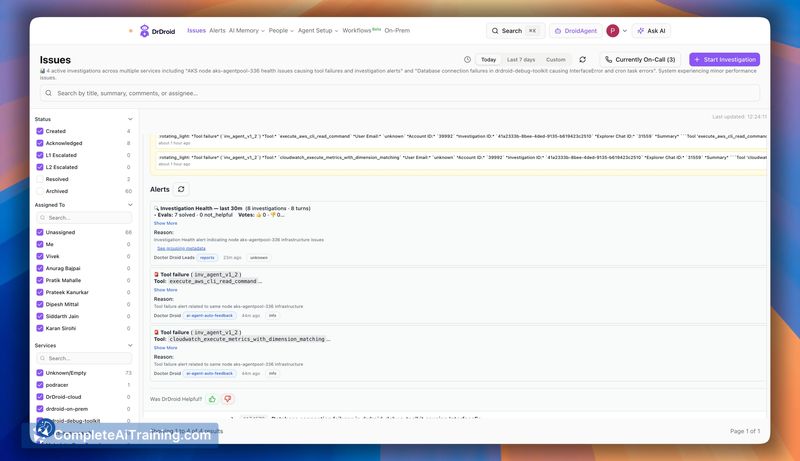Uncheck the Created status checkbox

[x=40, y=131]
